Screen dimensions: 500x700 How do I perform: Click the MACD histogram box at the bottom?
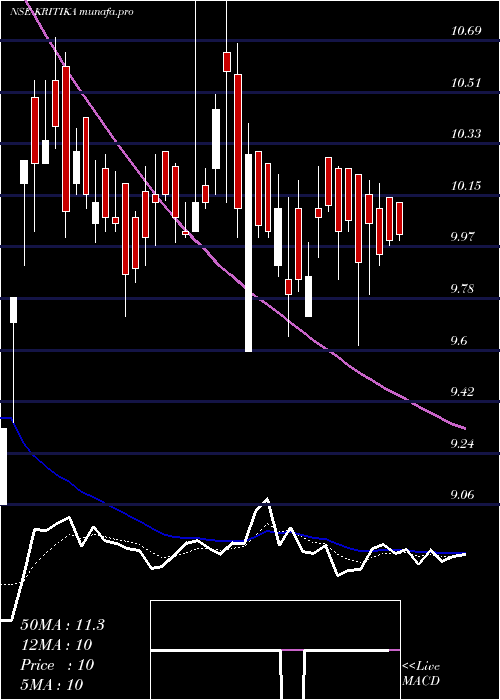click(275, 650)
